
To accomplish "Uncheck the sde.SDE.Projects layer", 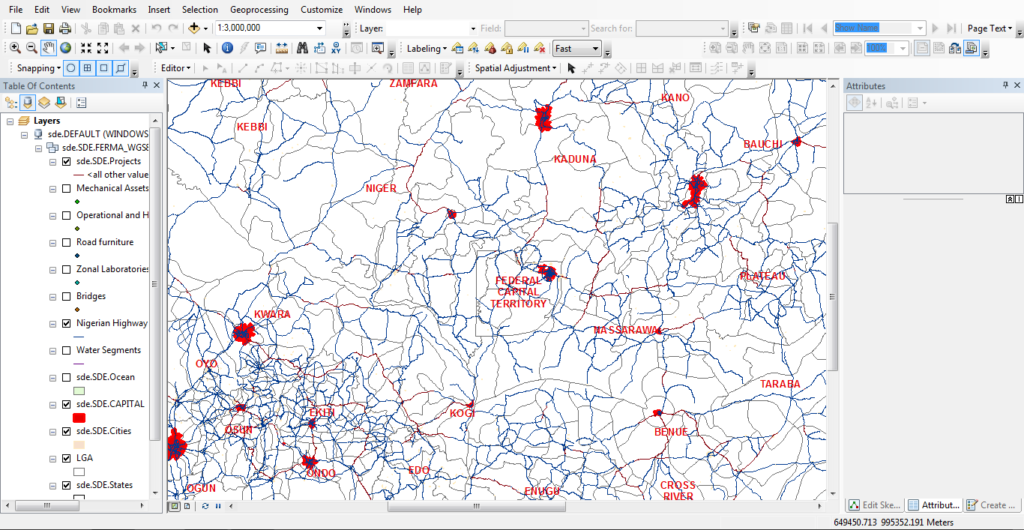I will click(x=66, y=161).
